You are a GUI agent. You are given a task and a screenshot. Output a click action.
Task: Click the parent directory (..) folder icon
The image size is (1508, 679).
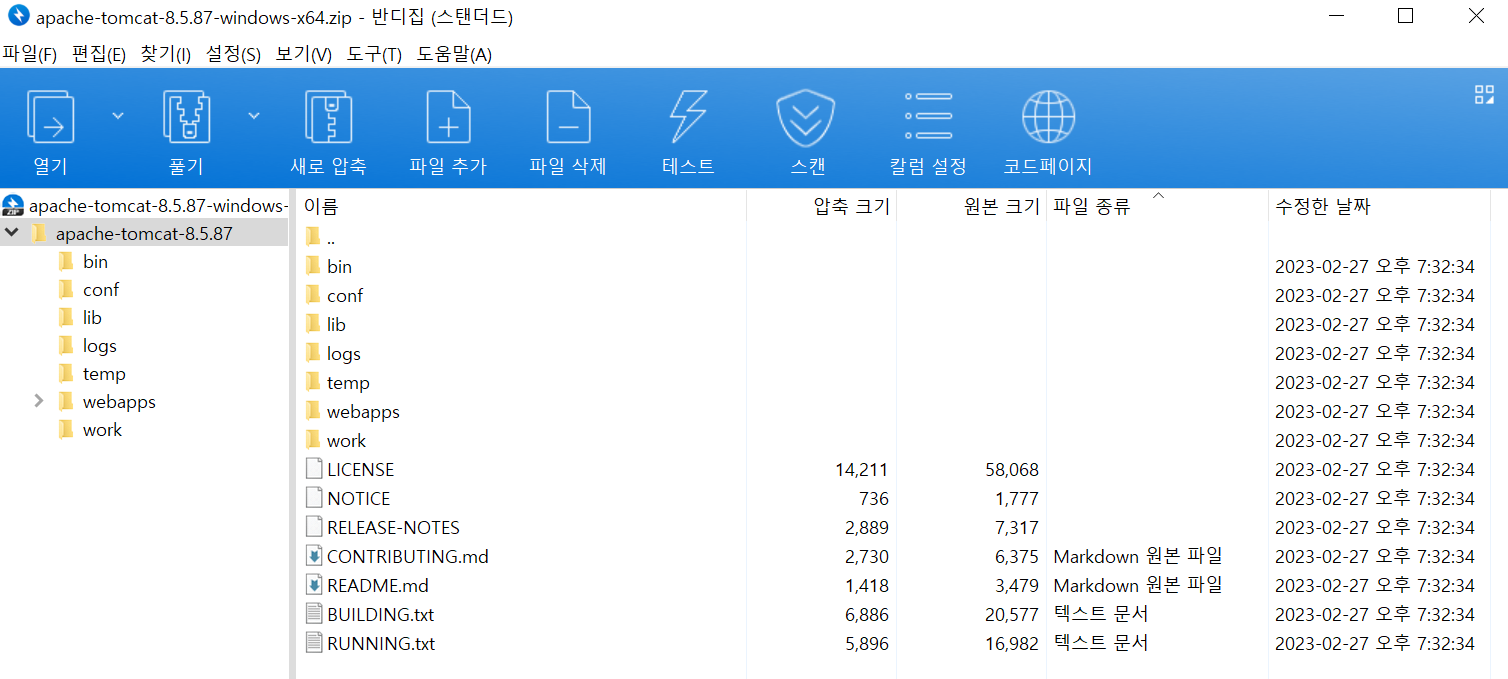pyautogui.click(x=314, y=237)
